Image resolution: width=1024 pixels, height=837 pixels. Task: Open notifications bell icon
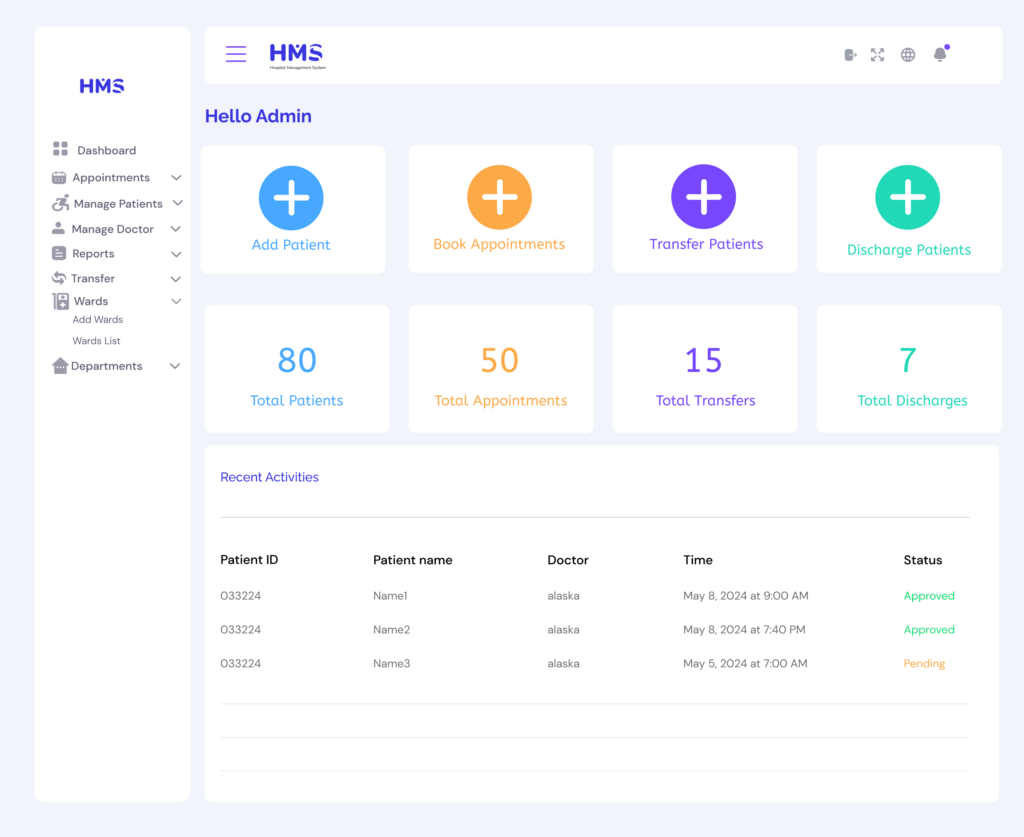(940, 55)
